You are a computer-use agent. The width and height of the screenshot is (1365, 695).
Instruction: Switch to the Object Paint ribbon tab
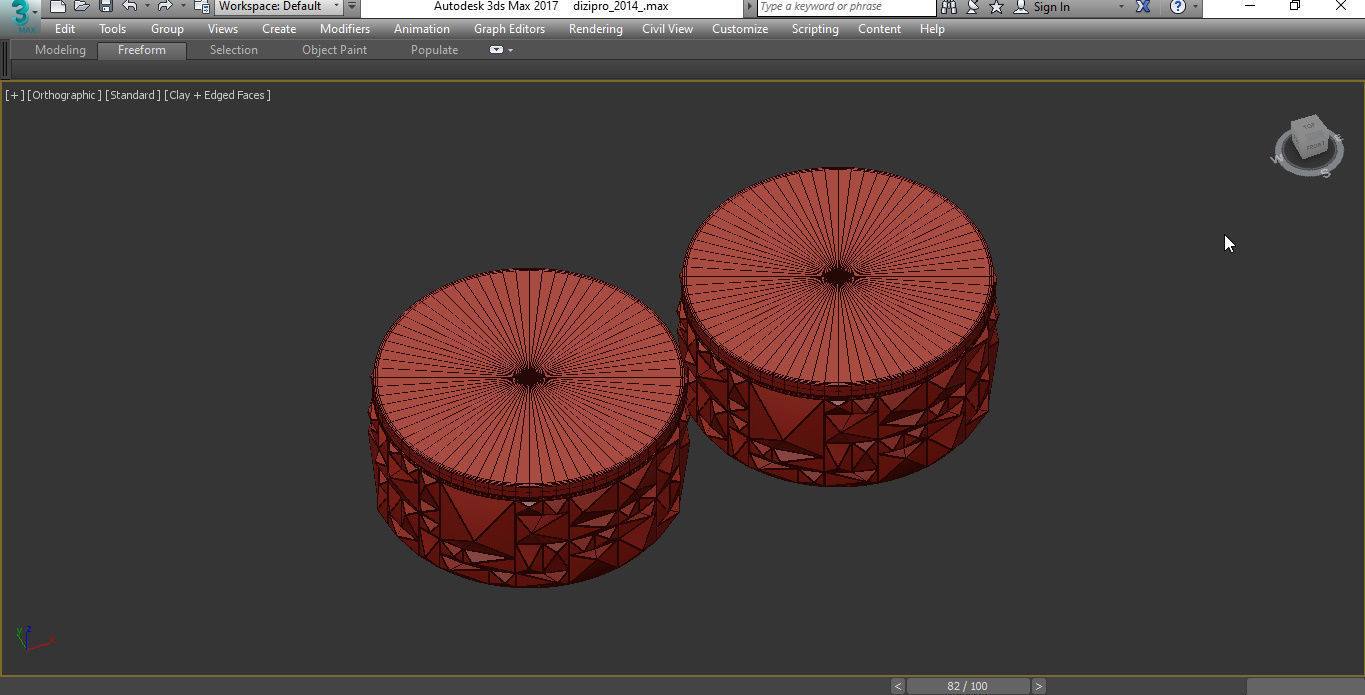(x=334, y=50)
